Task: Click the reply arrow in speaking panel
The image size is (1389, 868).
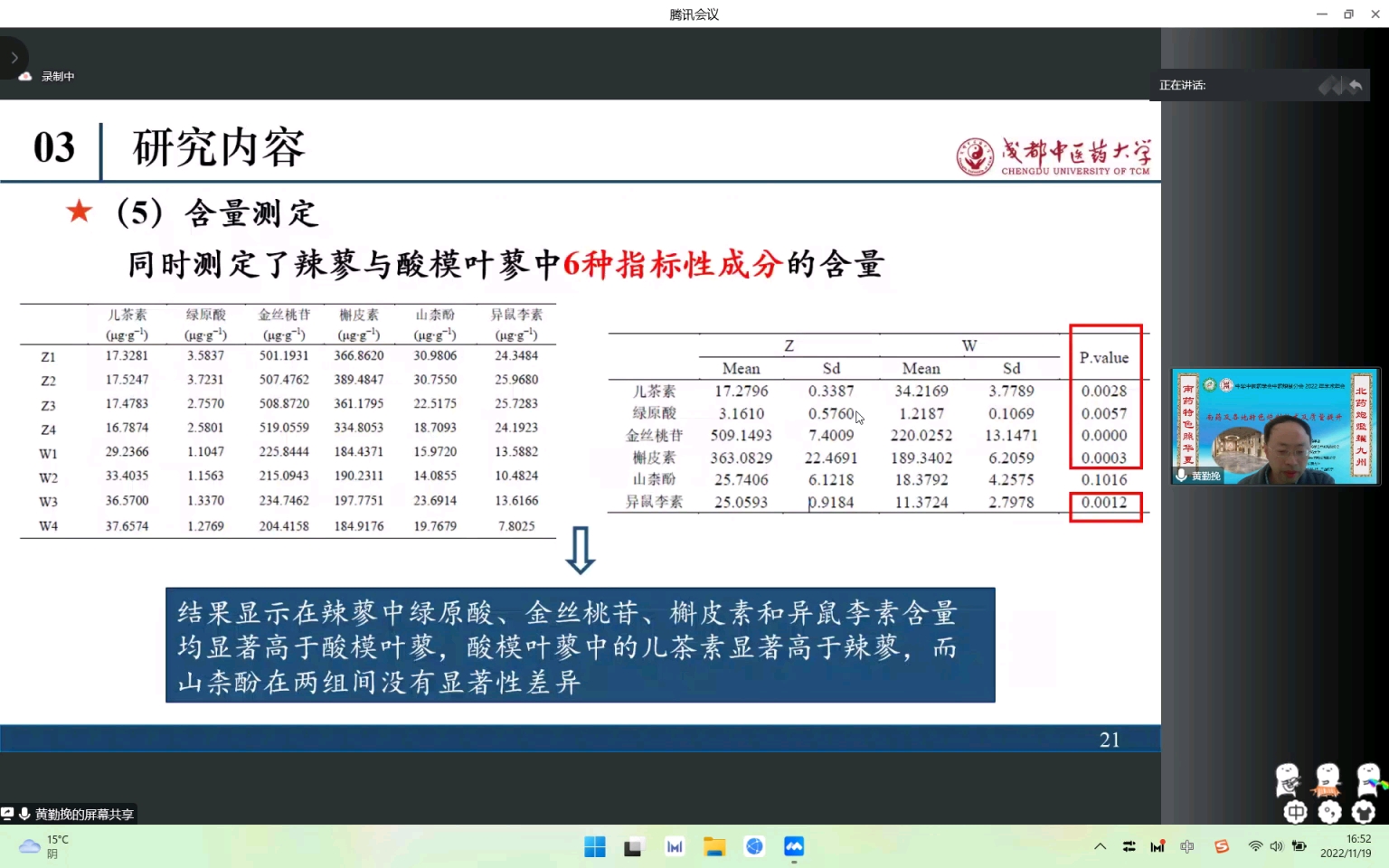Action: click(1355, 86)
